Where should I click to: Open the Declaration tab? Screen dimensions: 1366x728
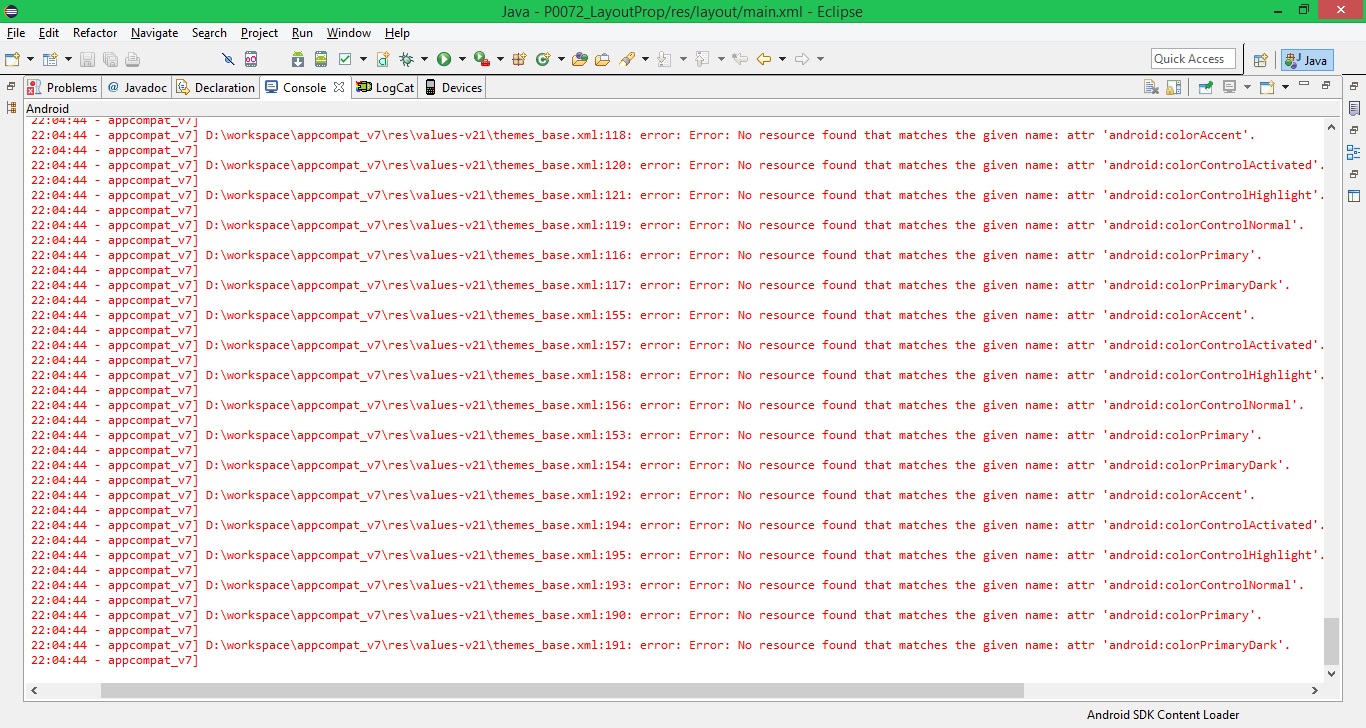pyautogui.click(x=216, y=87)
